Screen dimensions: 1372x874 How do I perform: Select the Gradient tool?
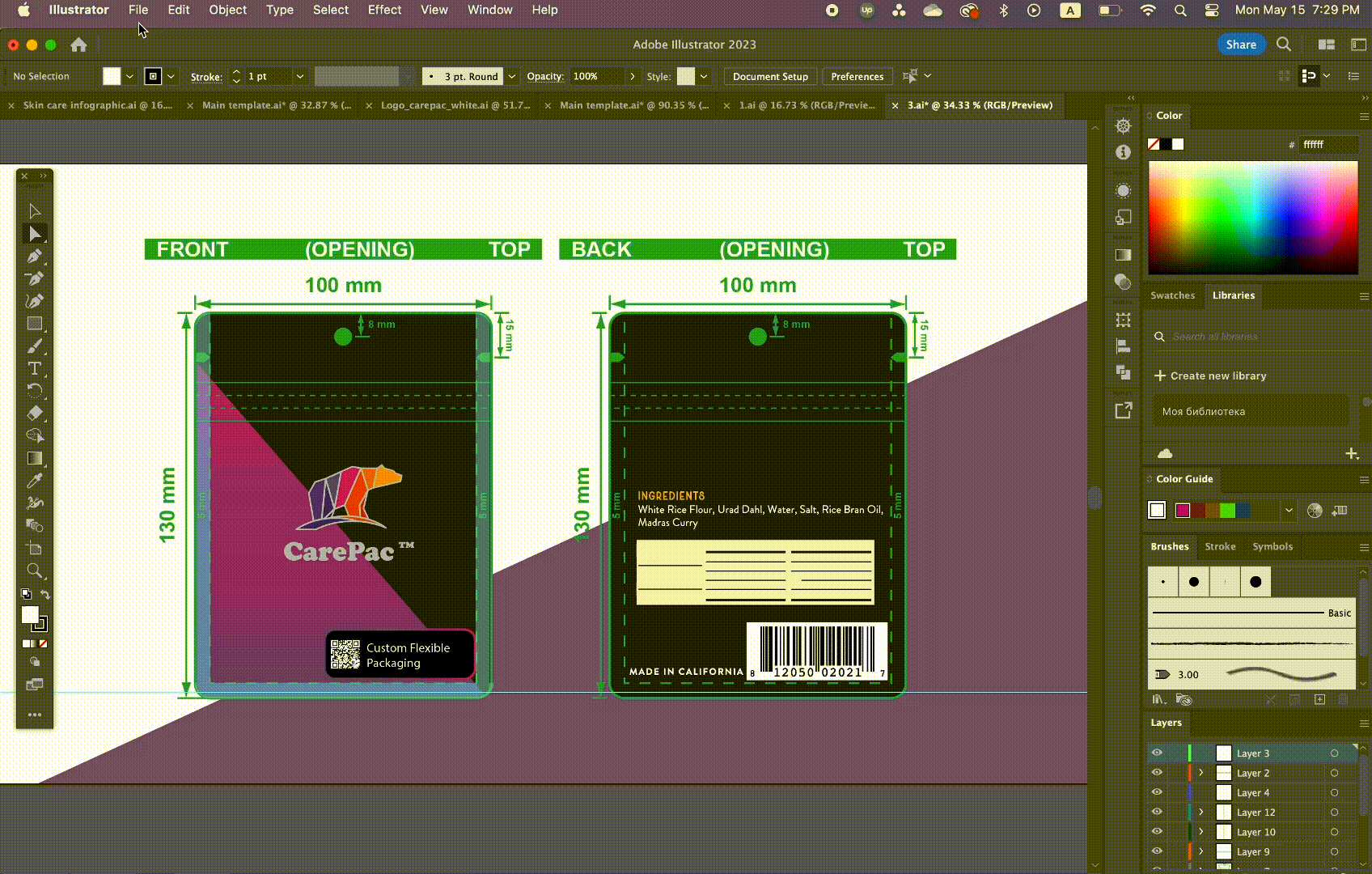pos(35,458)
